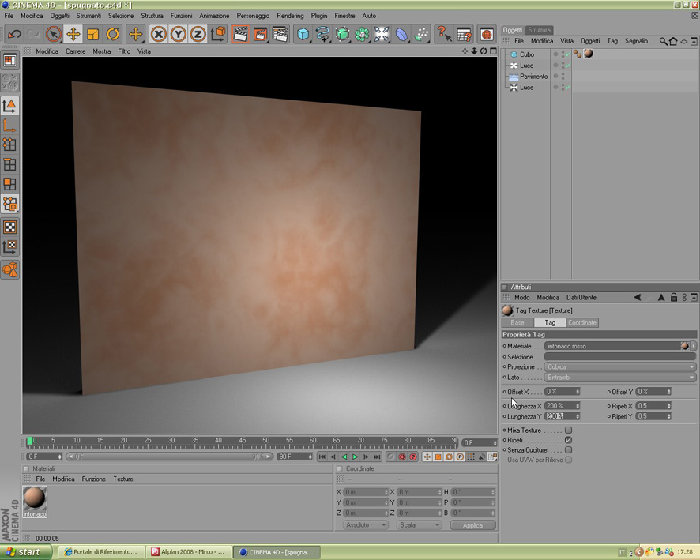Select the Rotate tool icon
Screen dimensions: 700x560
[x=113, y=34]
